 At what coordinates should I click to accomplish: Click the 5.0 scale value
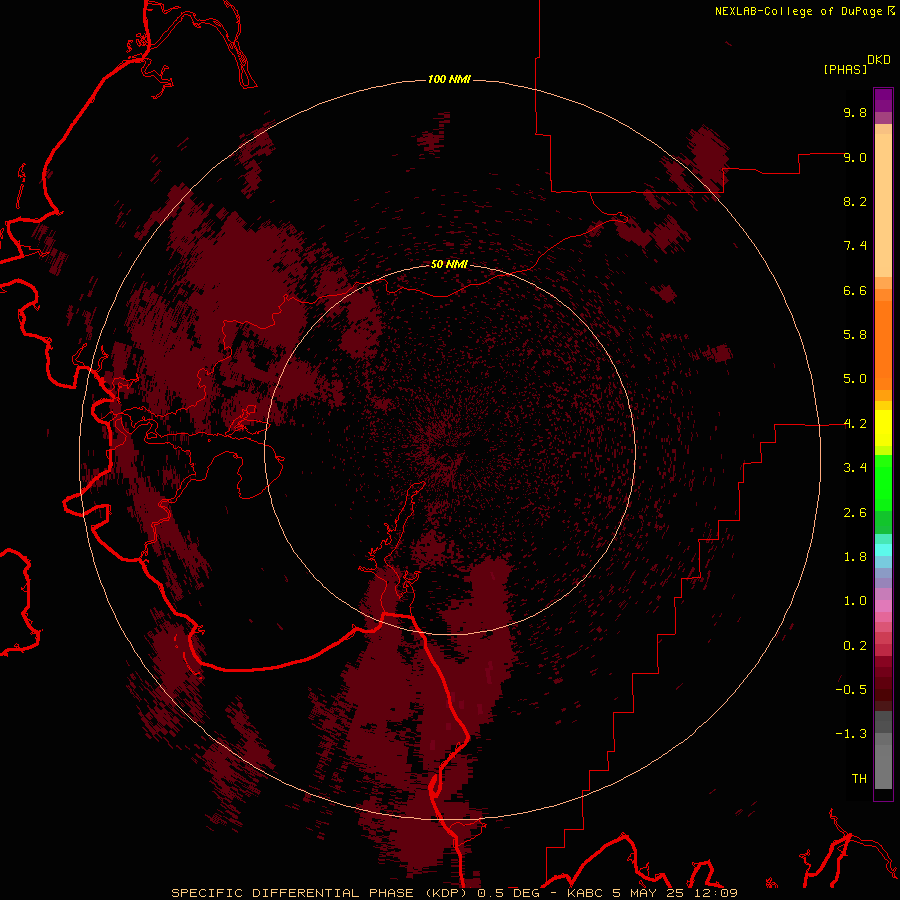[855, 379]
